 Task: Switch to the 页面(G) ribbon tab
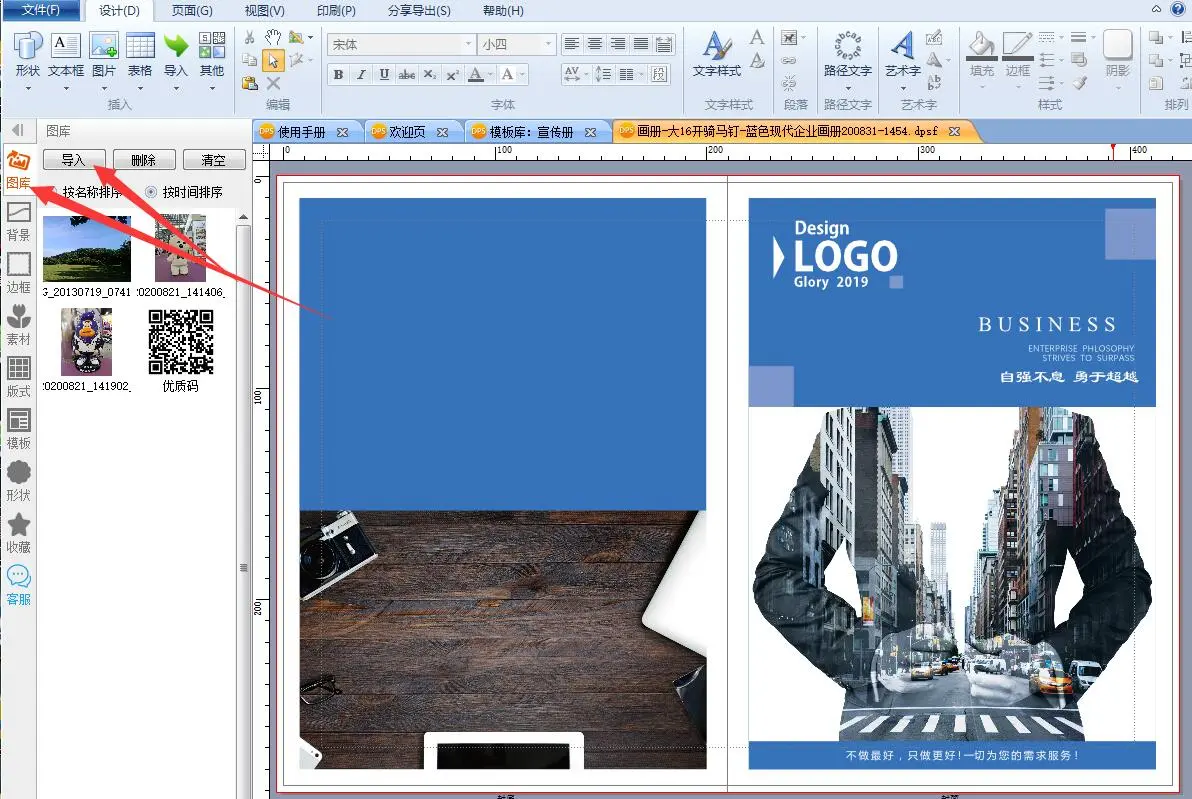[x=192, y=11]
